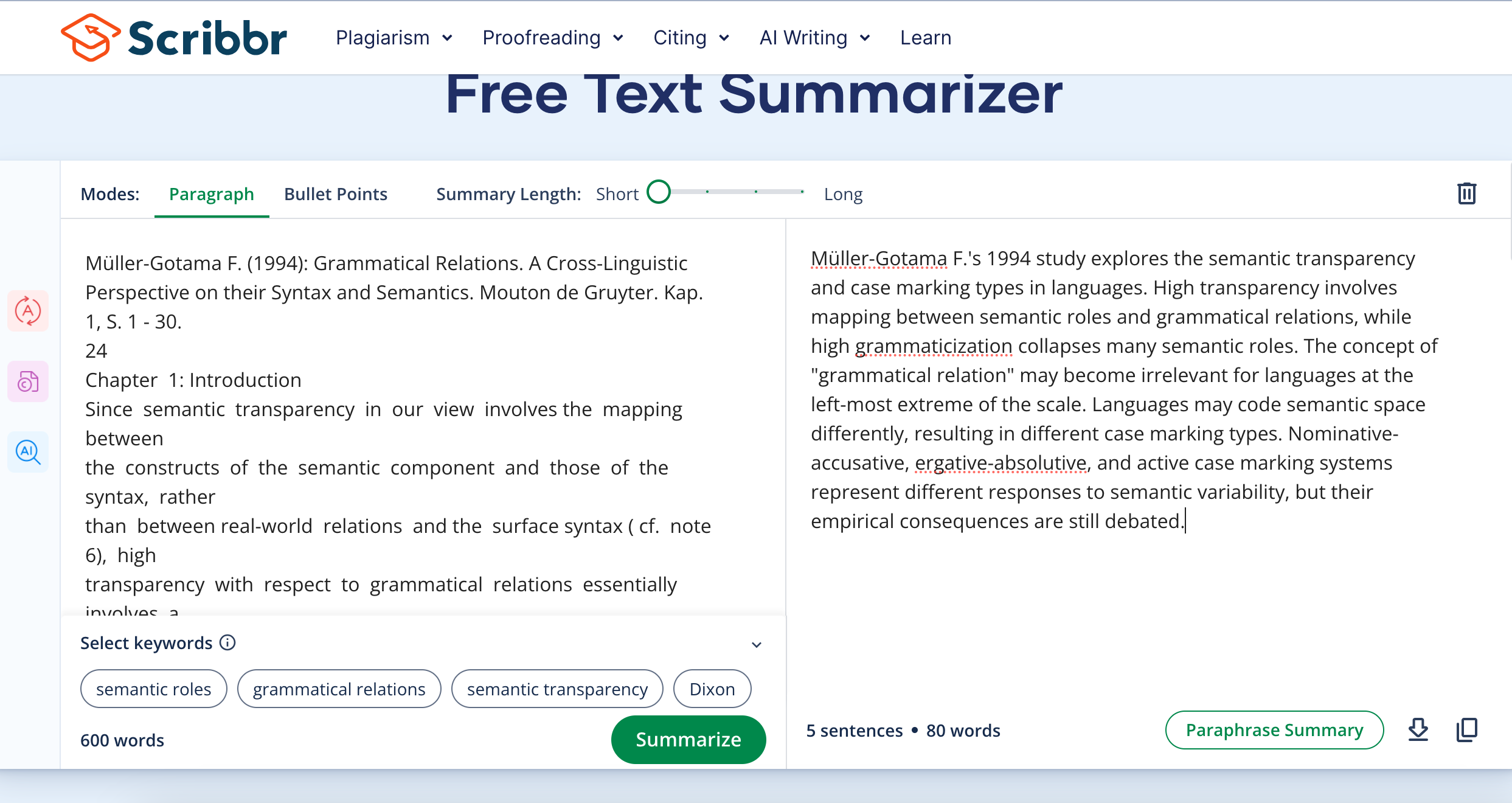Viewport: 1512px width, 803px height.
Task: Select Paragraph mode tab
Action: point(211,194)
